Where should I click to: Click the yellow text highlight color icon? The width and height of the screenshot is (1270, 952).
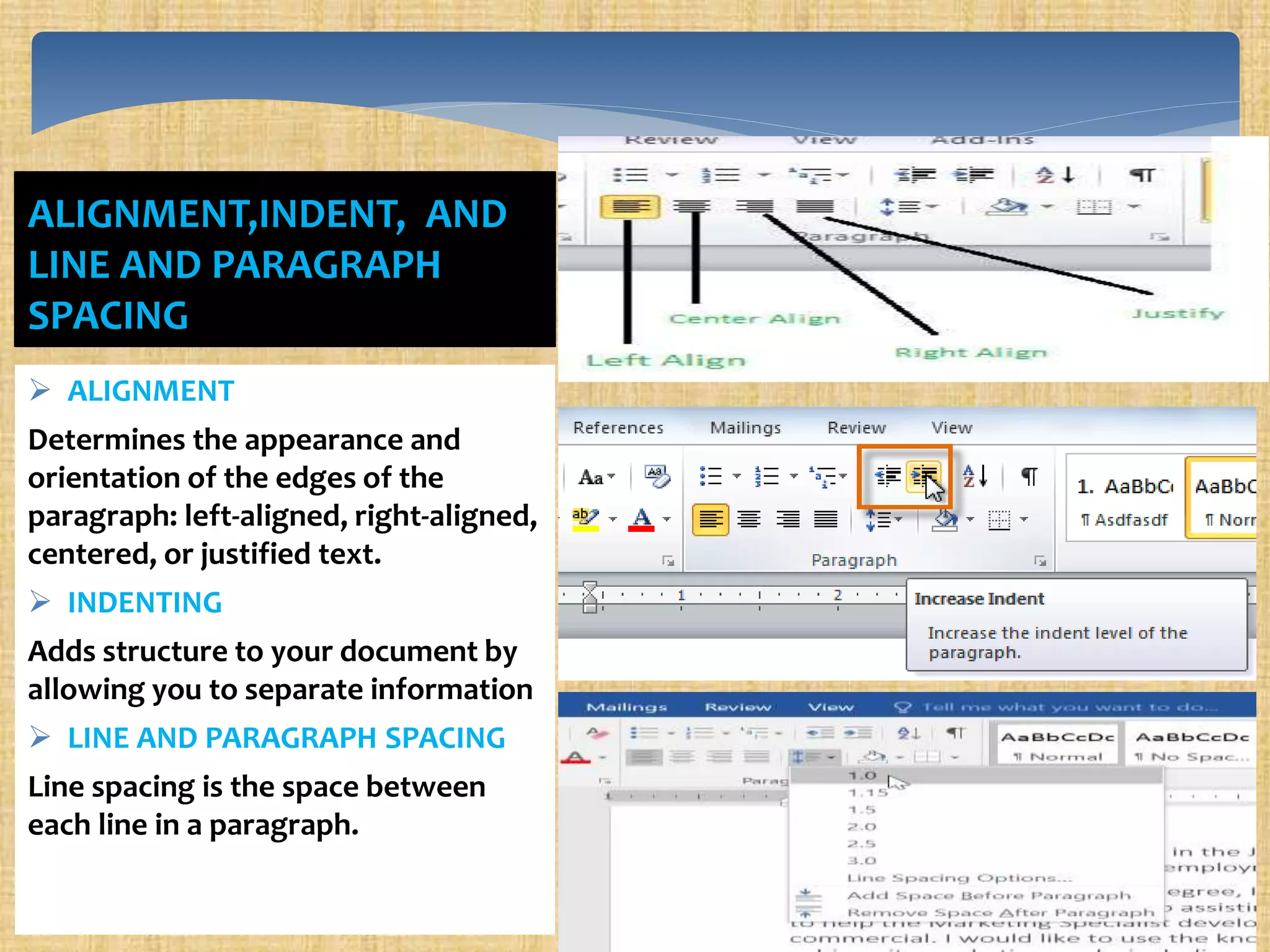(585, 519)
